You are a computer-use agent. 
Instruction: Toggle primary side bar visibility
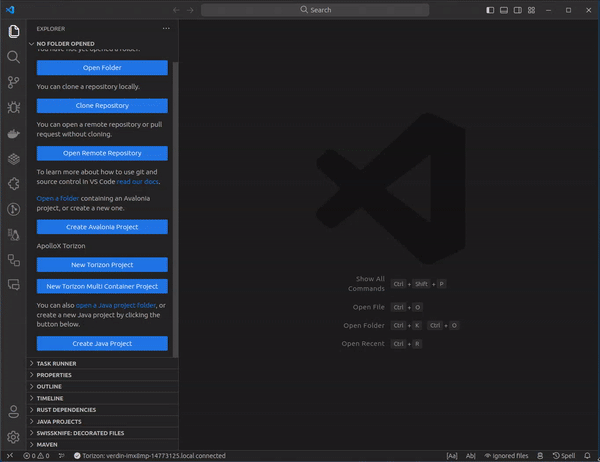click(x=490, y=10)
